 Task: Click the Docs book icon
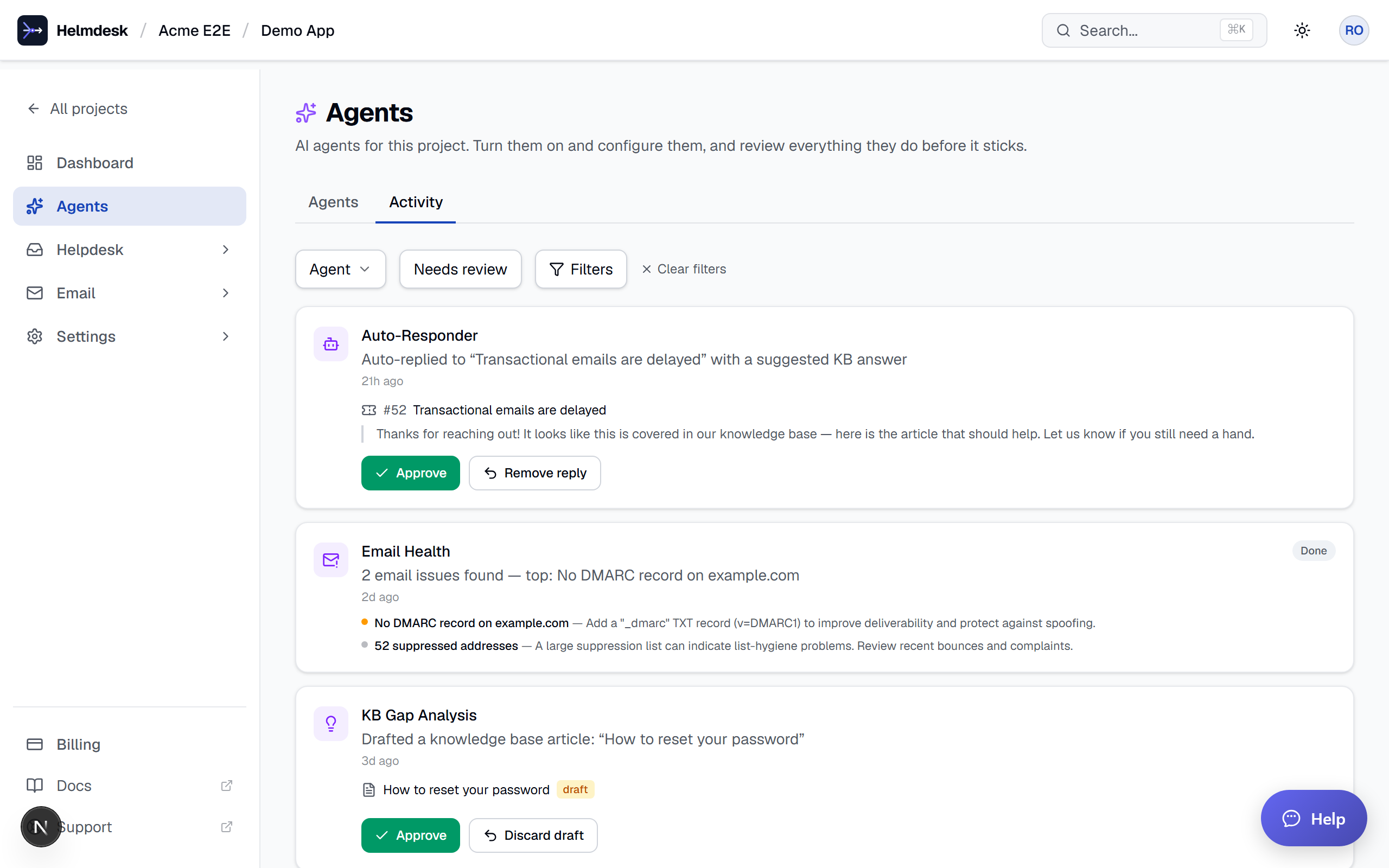[34, 786]
